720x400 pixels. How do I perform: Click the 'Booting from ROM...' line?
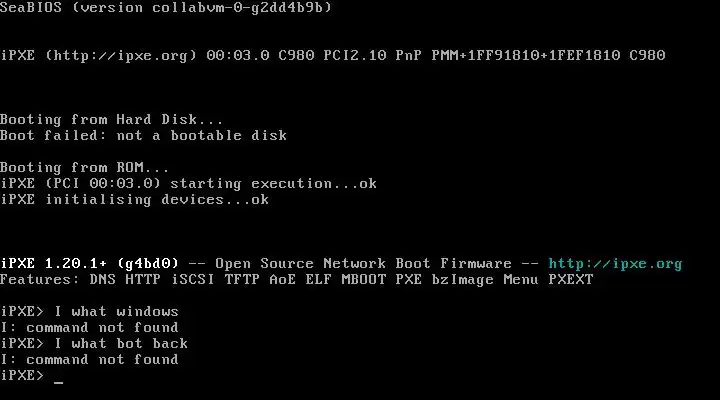point(84,167)
